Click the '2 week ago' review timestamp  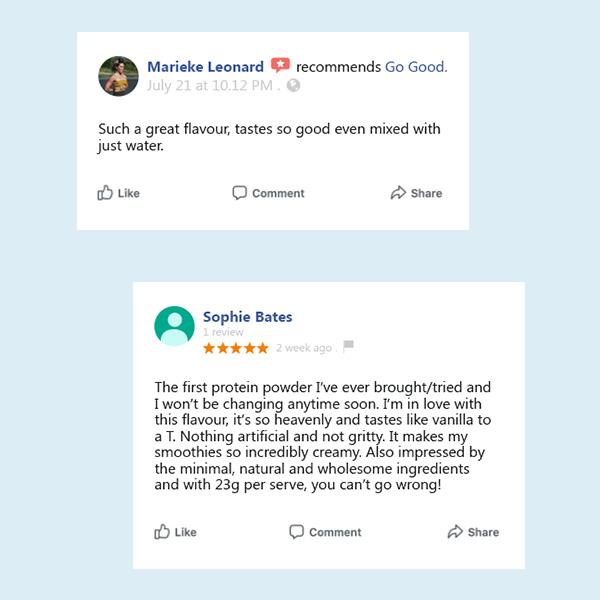point(303,348)
